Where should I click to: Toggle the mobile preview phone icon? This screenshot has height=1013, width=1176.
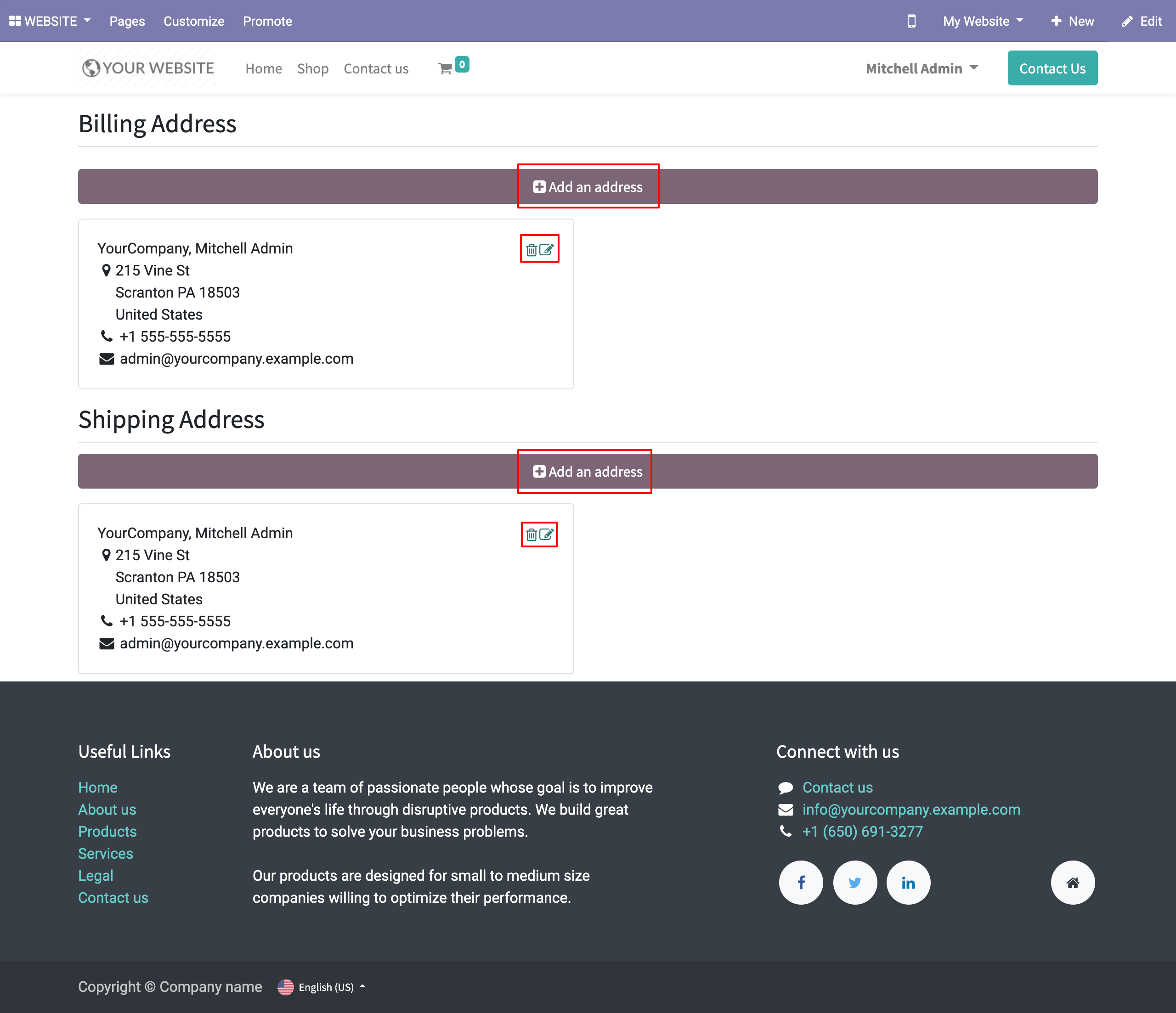pyautogui.click(x=911, y=21)
